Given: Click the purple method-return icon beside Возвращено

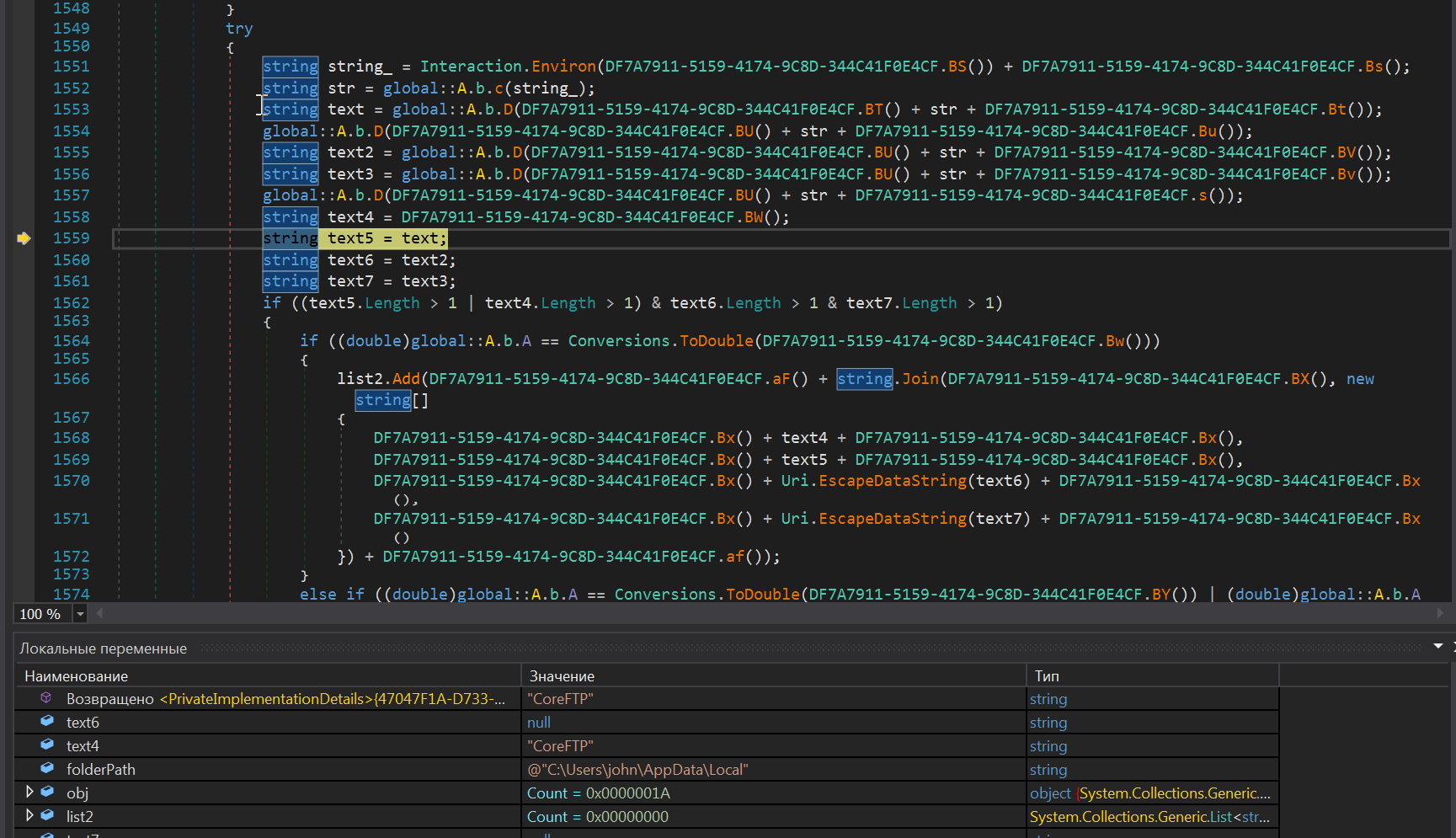Looking at the screenshot, I should (x=46, y=698).
